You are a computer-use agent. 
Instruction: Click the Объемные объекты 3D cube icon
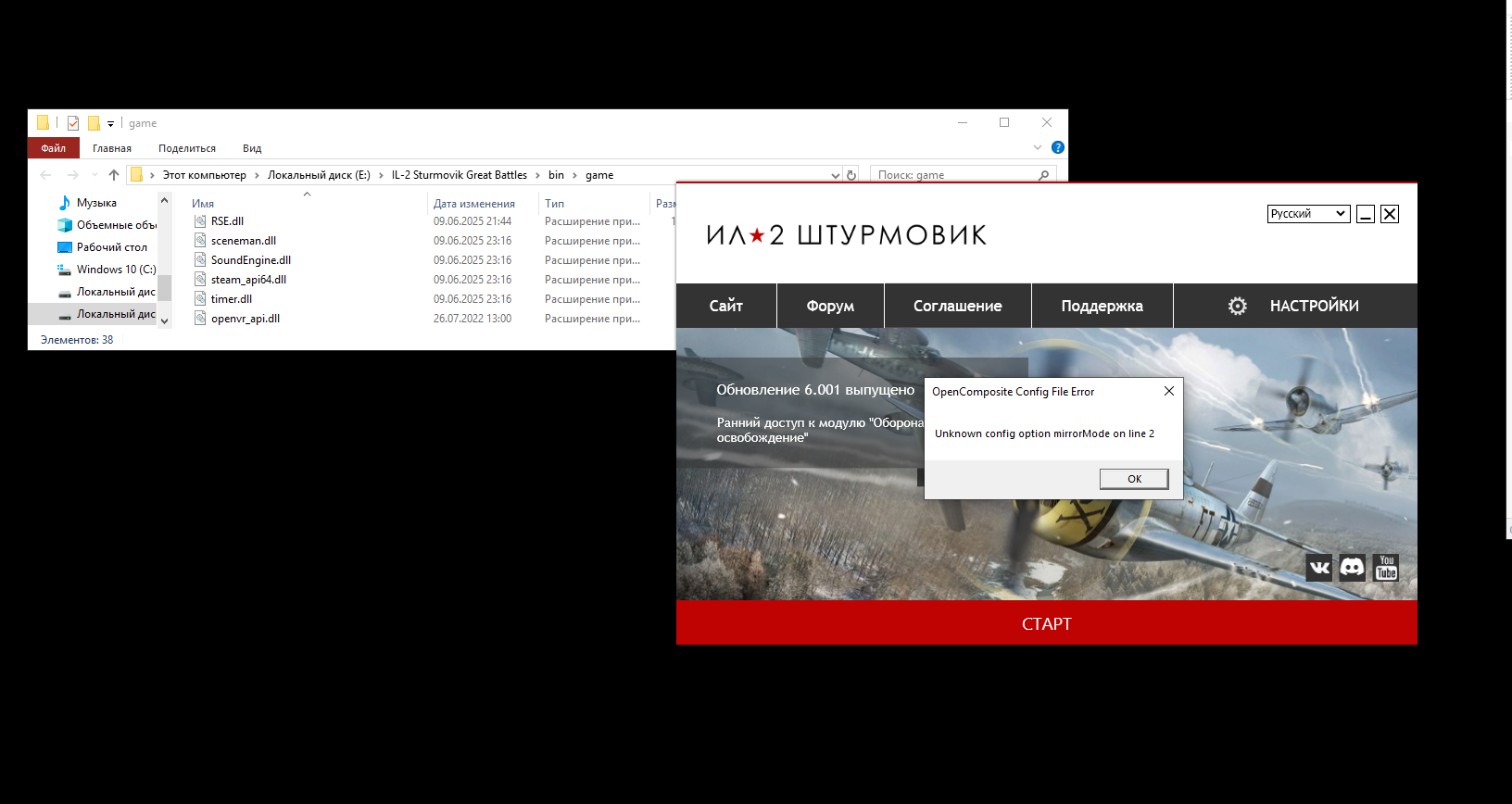point(65,225)
